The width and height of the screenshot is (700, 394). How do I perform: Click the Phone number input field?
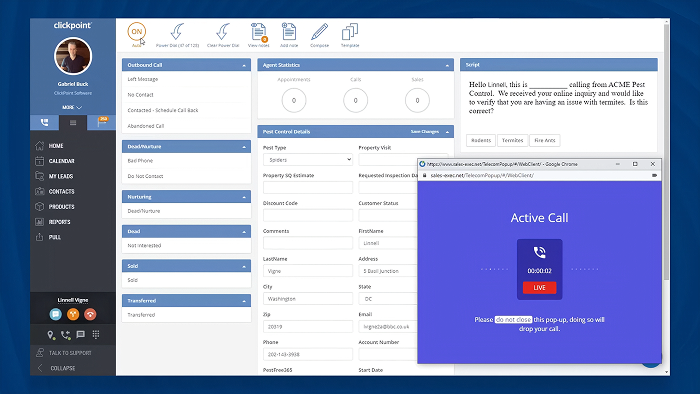coord(308,354)
